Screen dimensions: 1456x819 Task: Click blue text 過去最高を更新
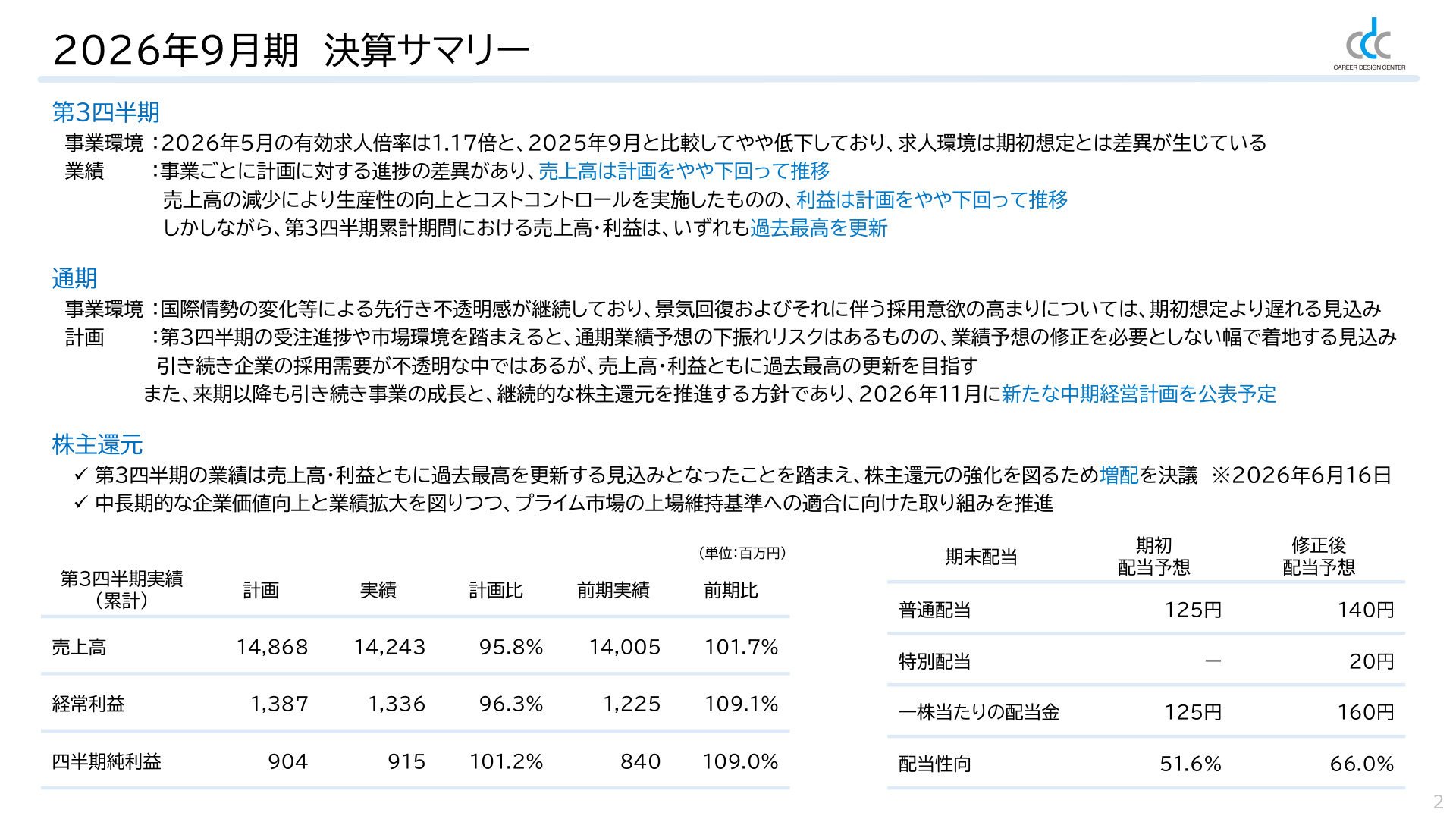818,228
